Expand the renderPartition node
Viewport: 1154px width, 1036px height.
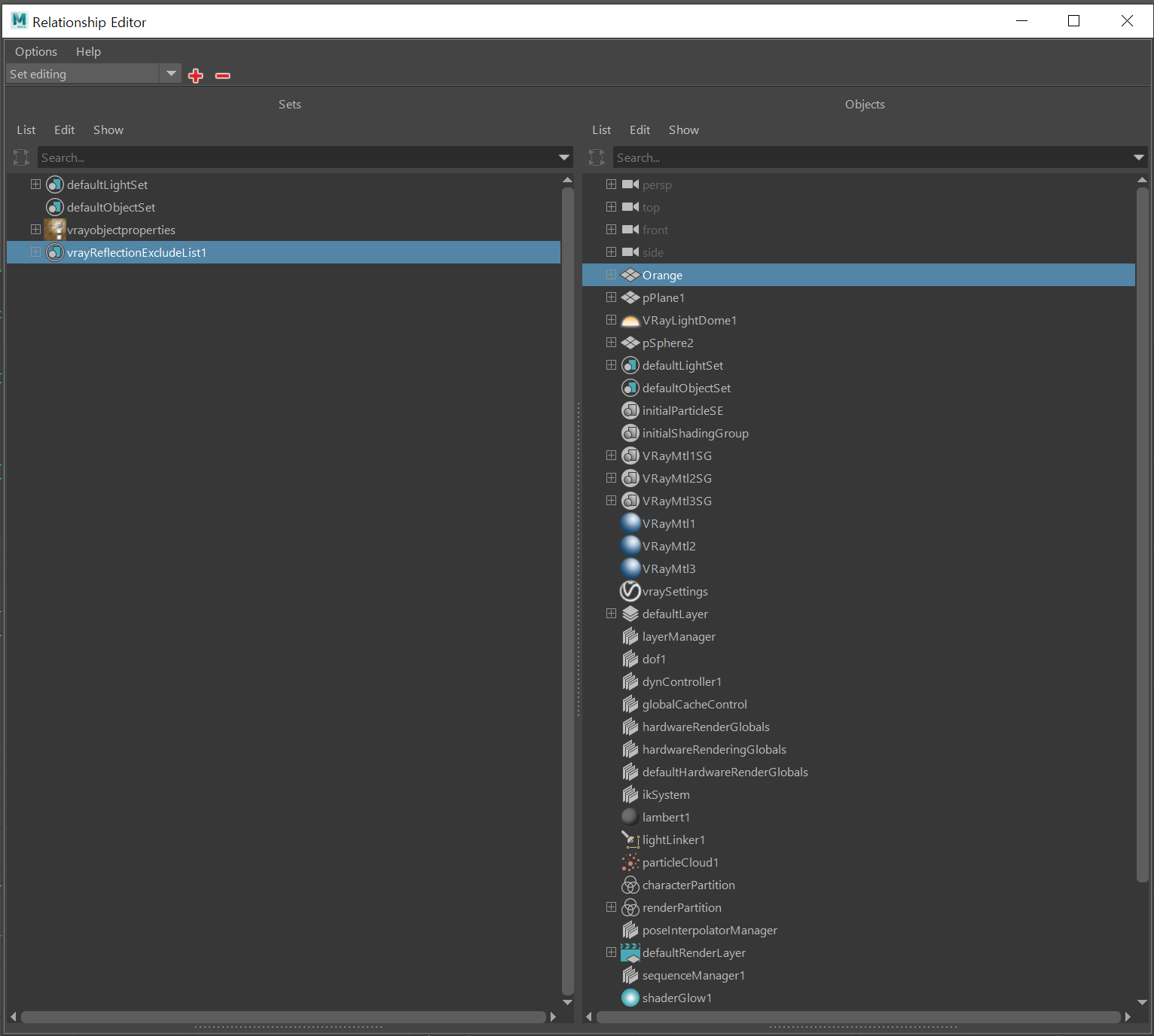(611, 906)
